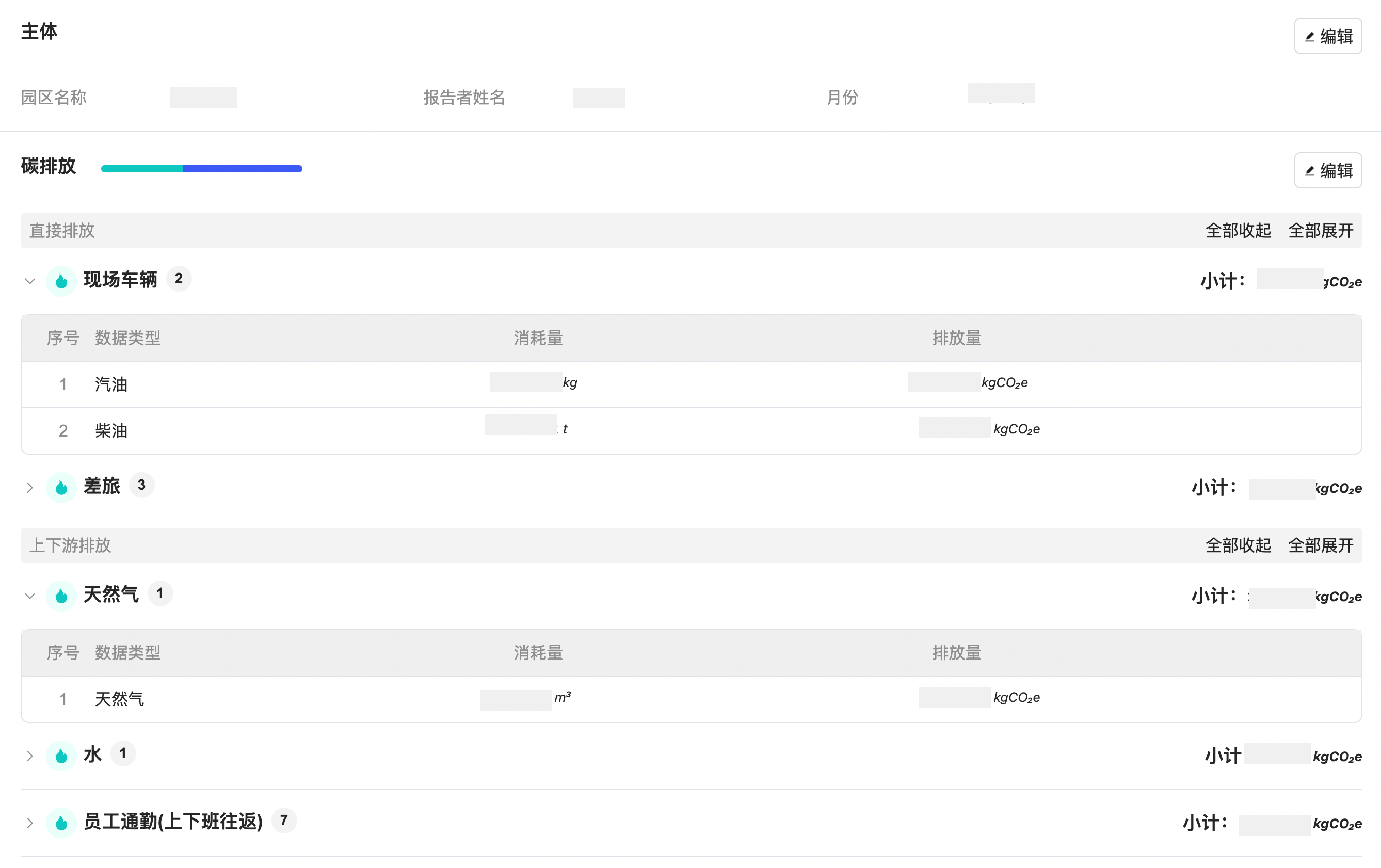Click the count badge 7 beside 员工通勤
The height and width of the screenshot is (868, 1381).
click(283, 821)
